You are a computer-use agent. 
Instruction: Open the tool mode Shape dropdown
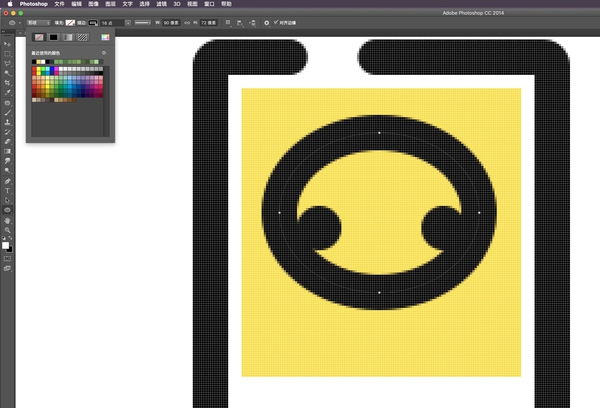click(x=38, y=23)
